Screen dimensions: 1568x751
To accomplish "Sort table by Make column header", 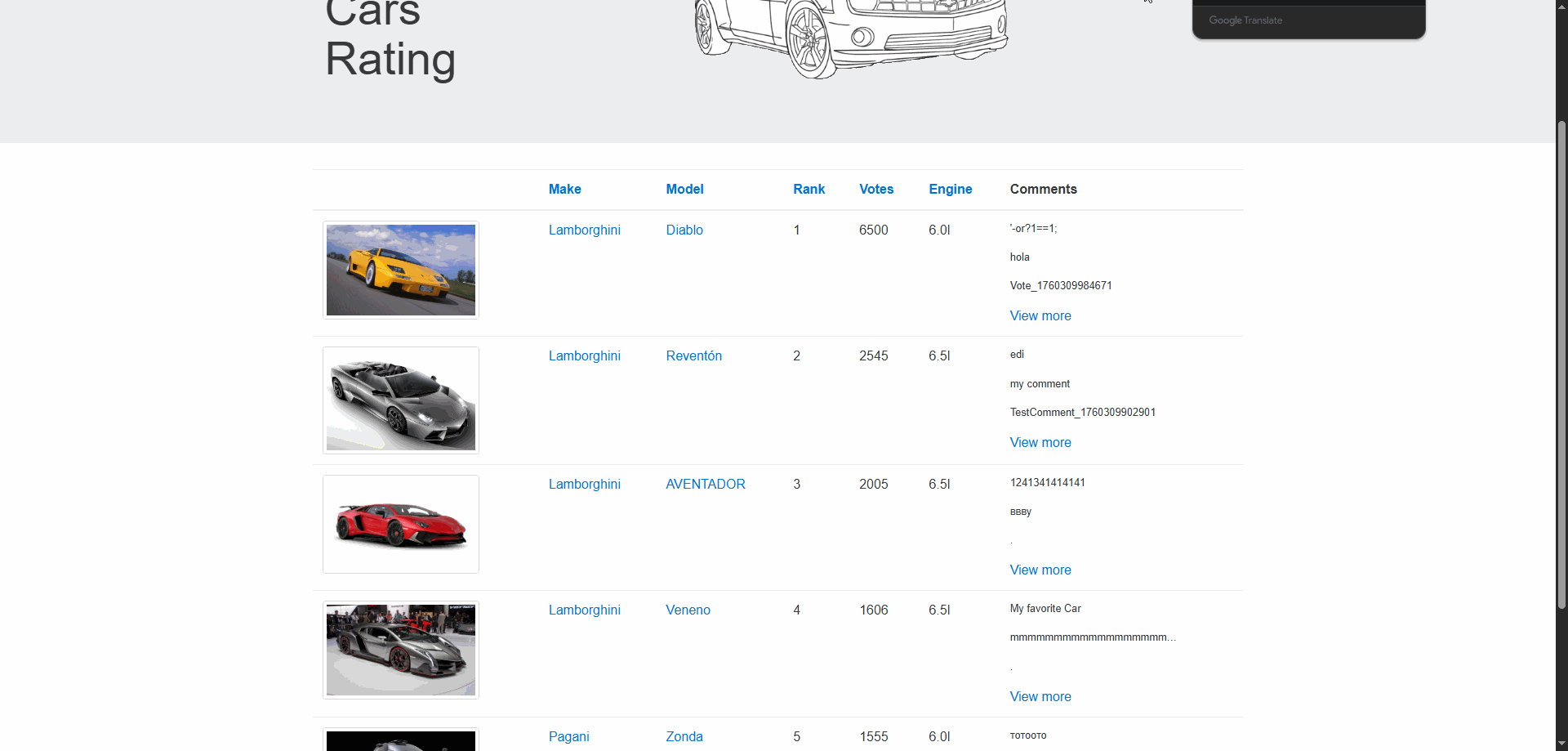I will coord(564,189).
